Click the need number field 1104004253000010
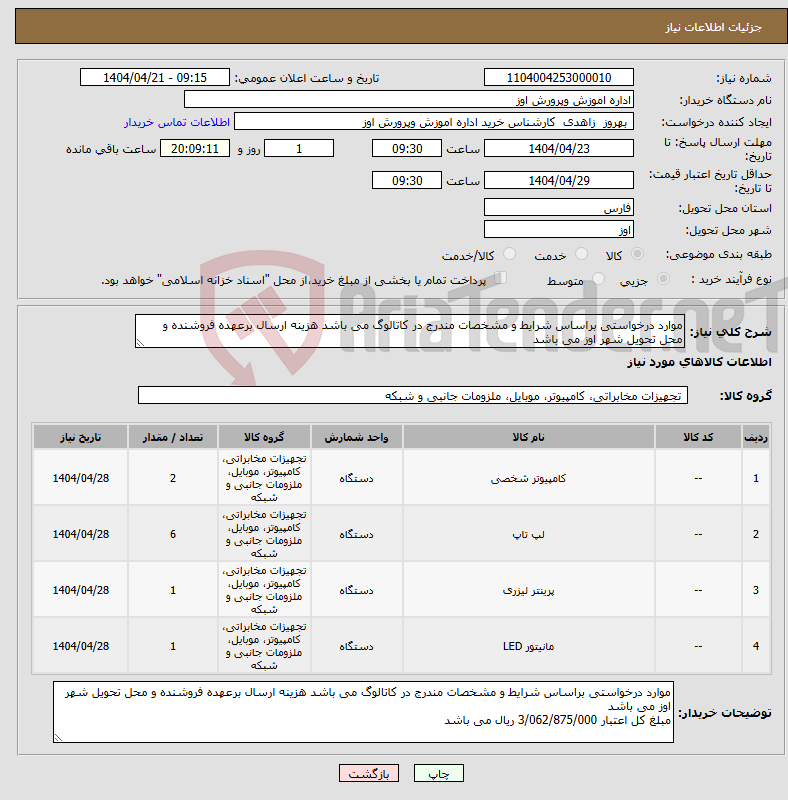788x800 pixels. (x=559, y=78)
